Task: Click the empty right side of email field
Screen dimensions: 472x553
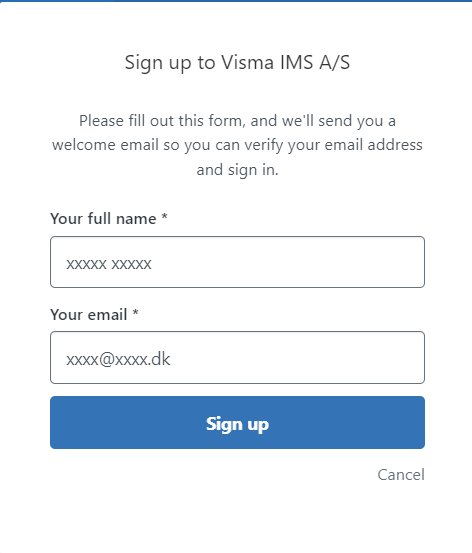Action: click(x=317, y=358)
